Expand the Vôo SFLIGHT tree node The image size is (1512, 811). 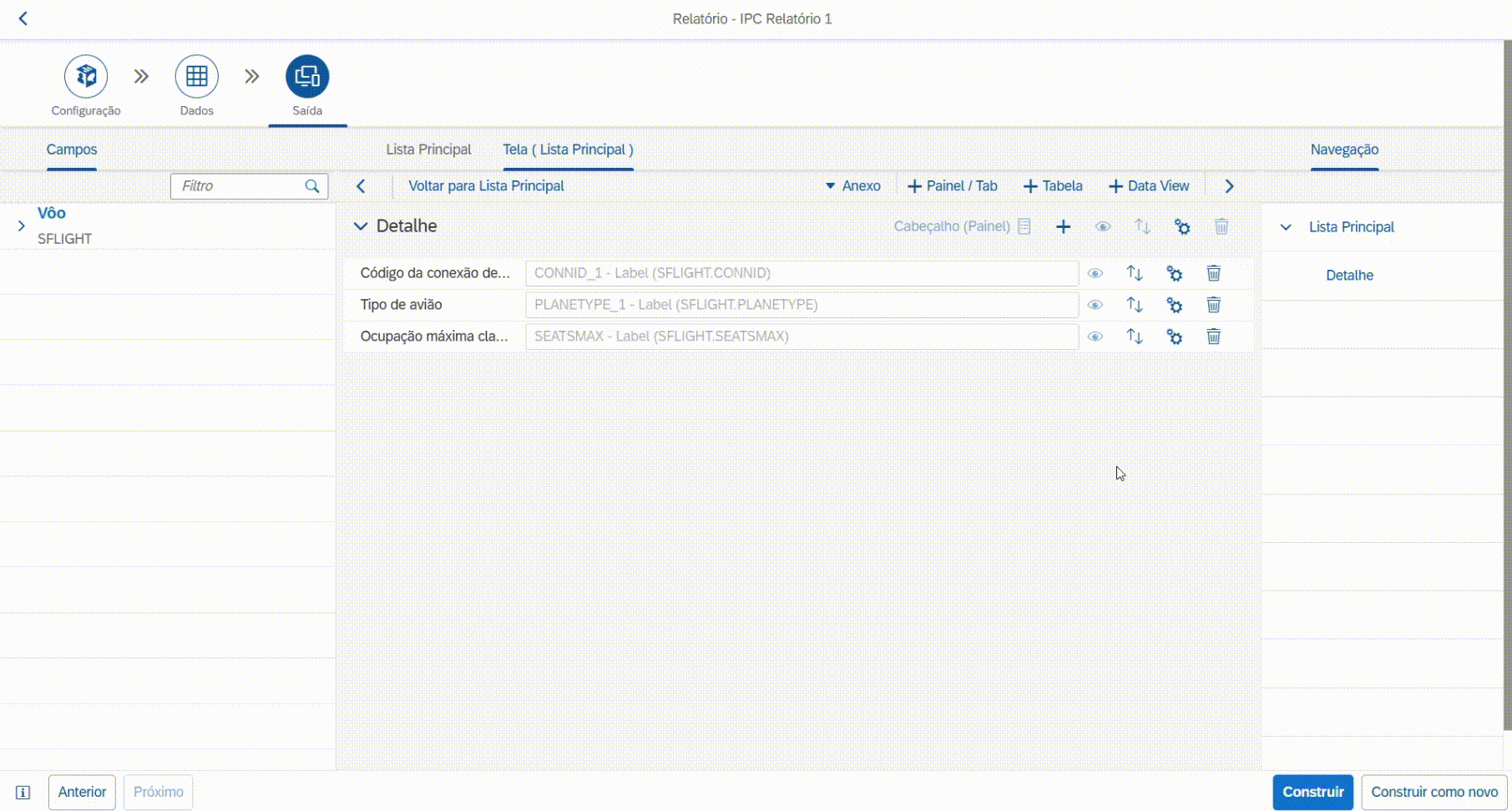click(x=22, y=226)
